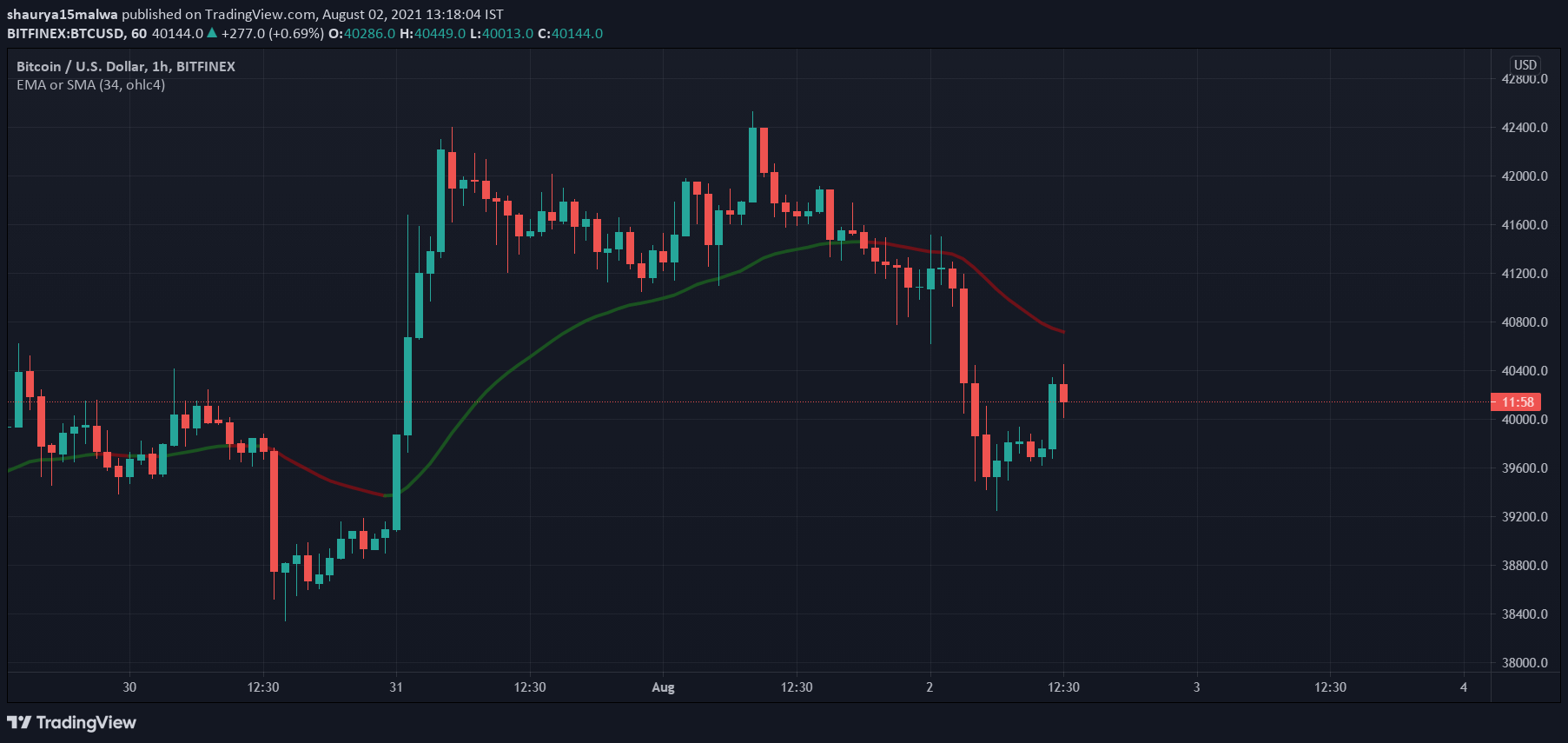Click the USD currency label on price axis
The height and width of the screenshot is (743, 1568).
point(1525,64)
